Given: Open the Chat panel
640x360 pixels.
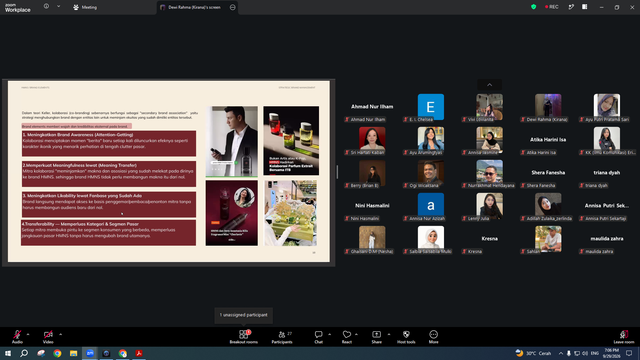Looking at the screenshot, I should (x=318, y=337).
